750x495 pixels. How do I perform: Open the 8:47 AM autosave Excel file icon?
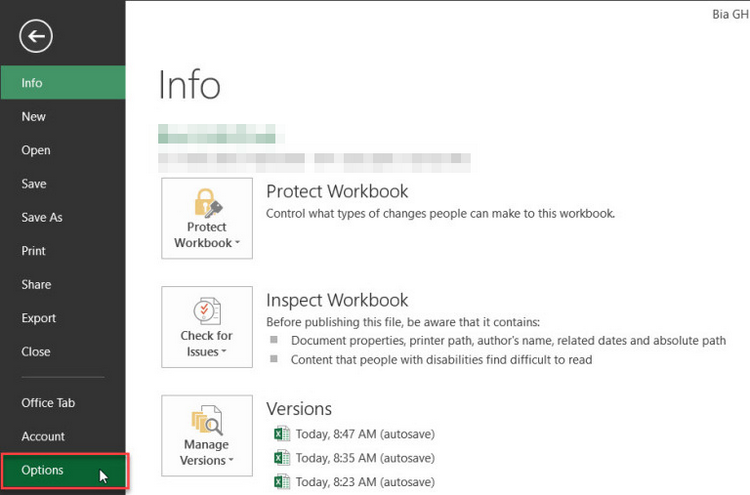(282, 434)
